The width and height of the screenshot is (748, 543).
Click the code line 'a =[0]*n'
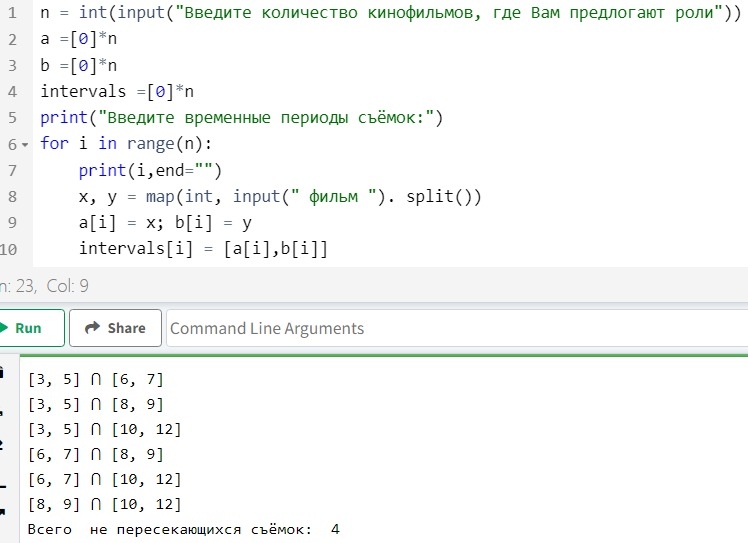tap(79, 39)
